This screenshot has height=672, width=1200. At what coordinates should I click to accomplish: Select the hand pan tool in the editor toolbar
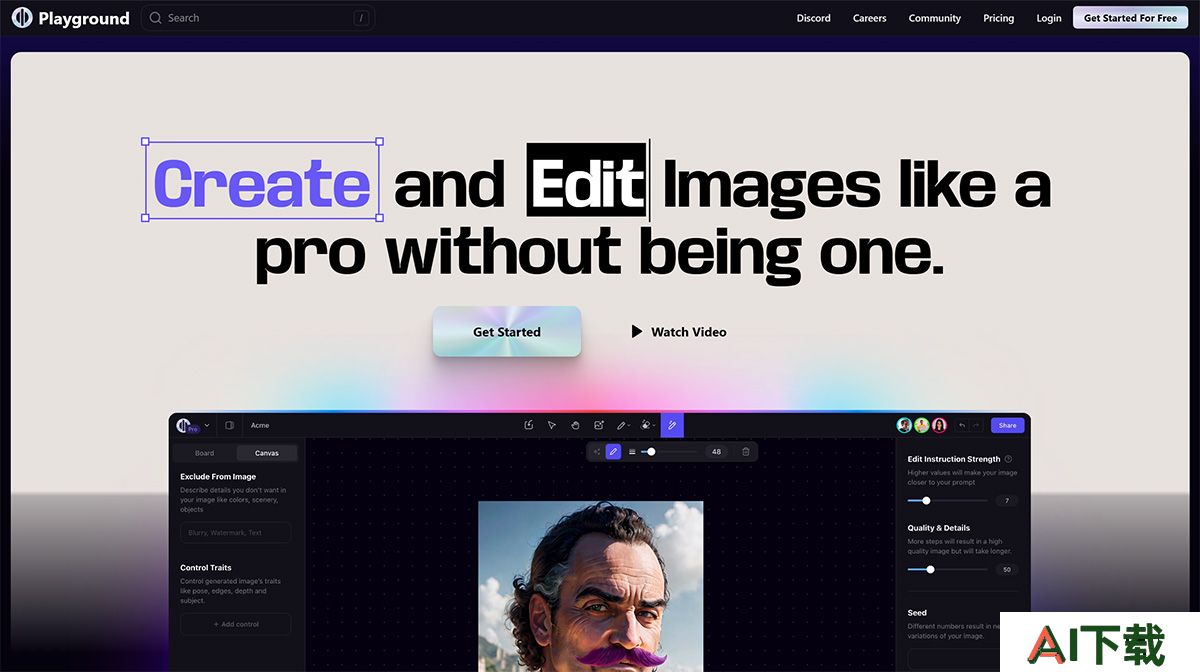pos(575,425)
